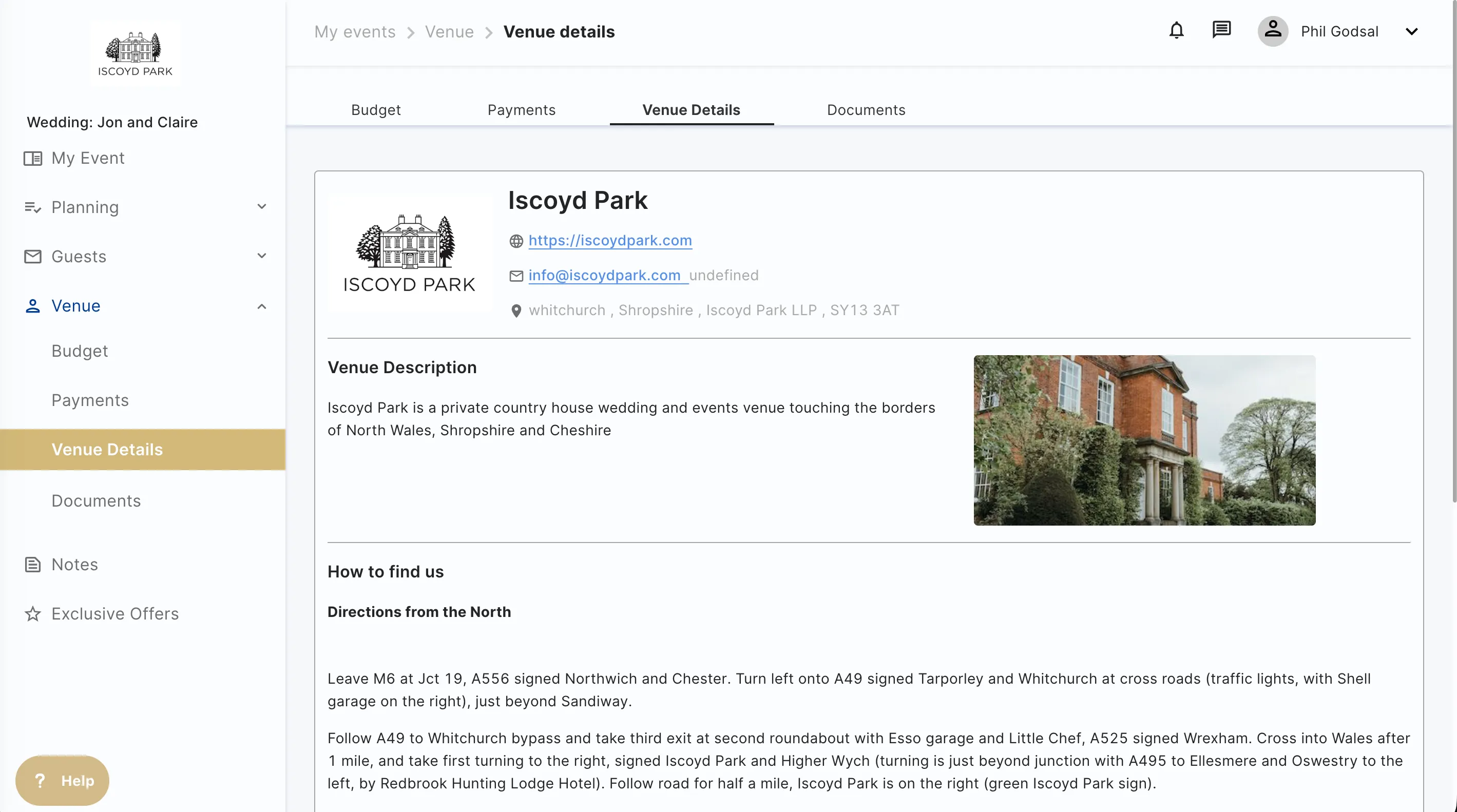Viewport: 1457px width, 812px height.
Task: Switch to the Budget tab
Action: (376, 110)
